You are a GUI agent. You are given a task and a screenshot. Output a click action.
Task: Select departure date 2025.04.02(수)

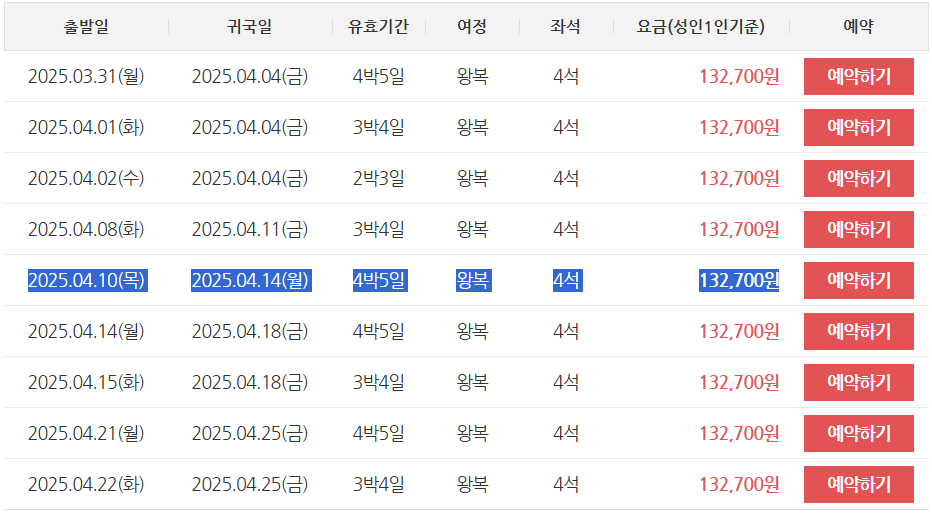click(86, 178)
